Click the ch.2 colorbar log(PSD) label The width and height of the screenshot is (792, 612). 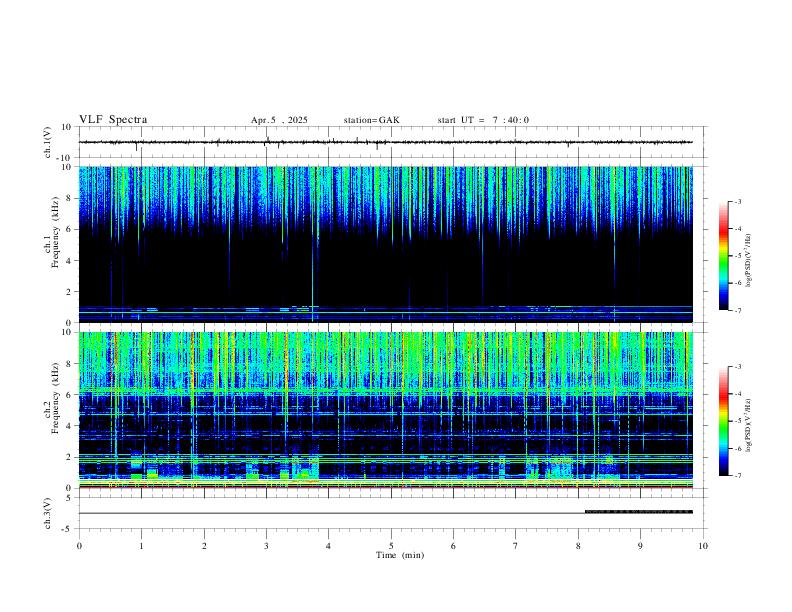pyautogui.click(x=749, y=425)
